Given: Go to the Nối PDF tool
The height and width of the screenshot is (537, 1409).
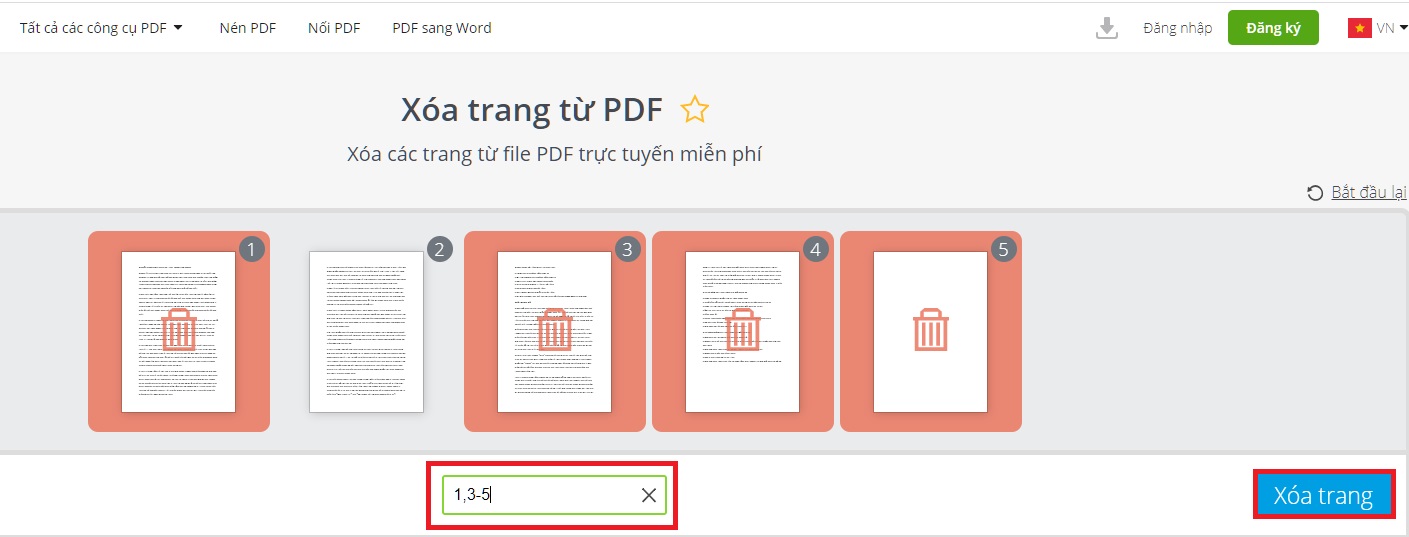Looking at the screenshot, I should [x=334, y=27].
